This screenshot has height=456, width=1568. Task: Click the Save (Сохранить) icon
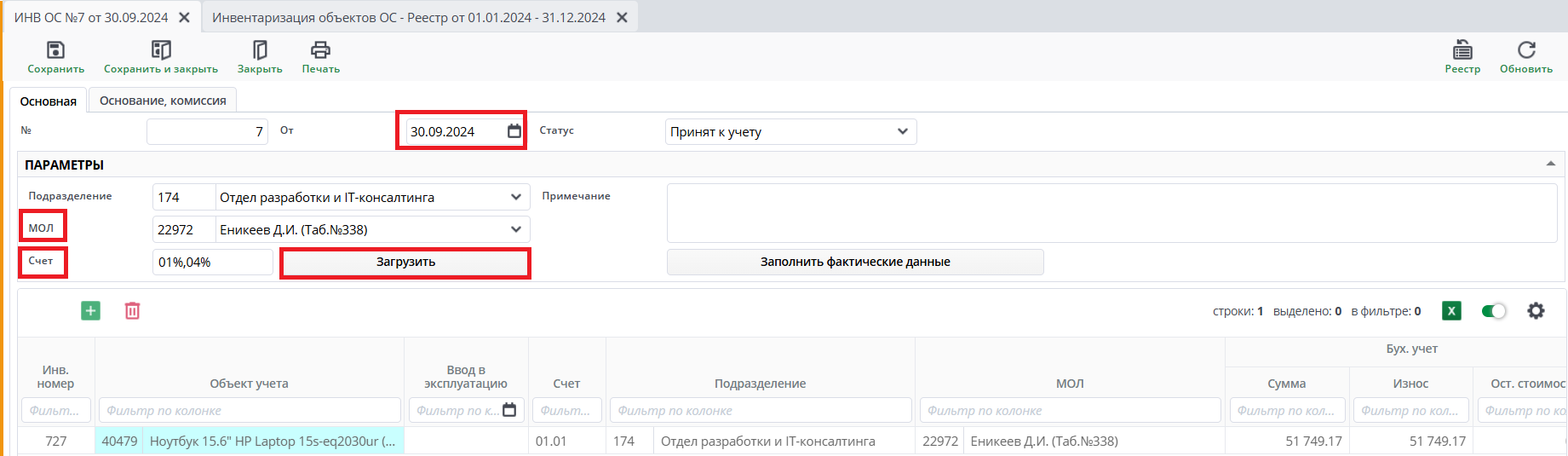point(55,50)
